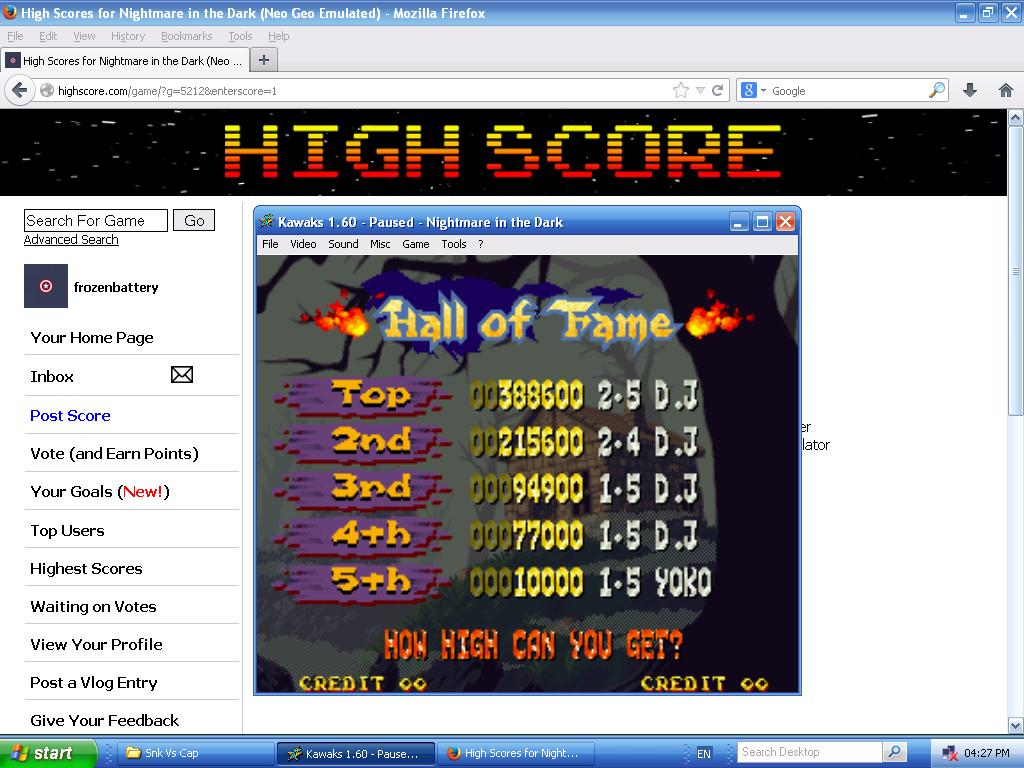Minimize the Kawaks window
This screenshot has width=1024, height=768.
(739, 222)
